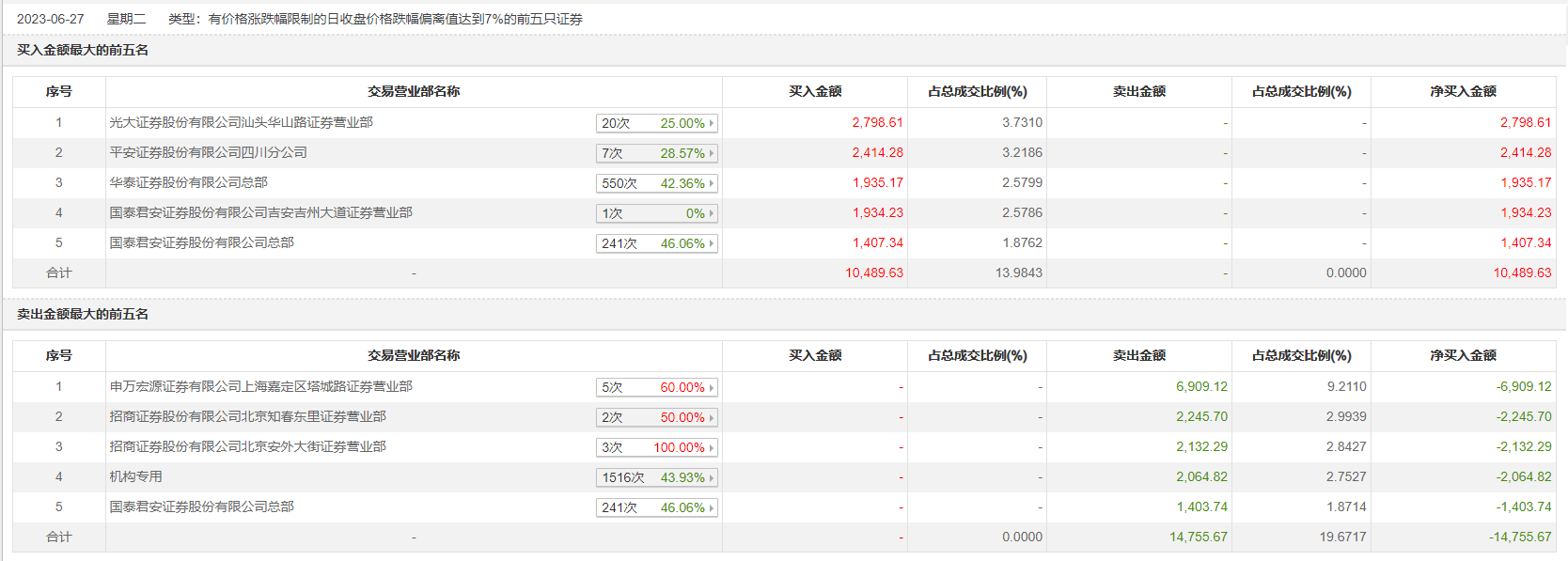This screenshot has width=1568, height=561.
Task: Open 光大证券汕头华山路证券营业部 link
Action: (x=241, y=122)
